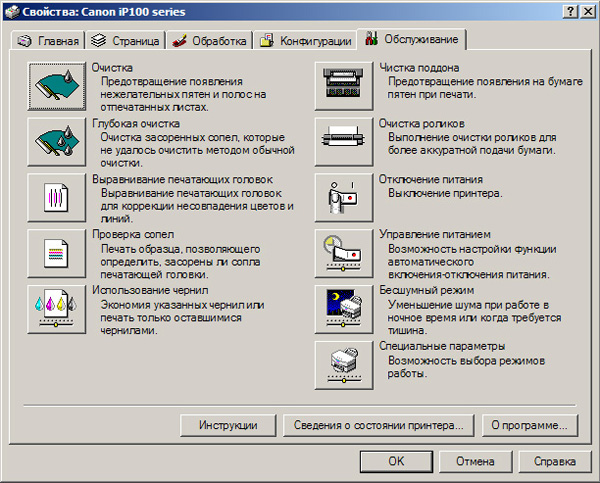Switch to the Главная tab

tap(48, 41)
